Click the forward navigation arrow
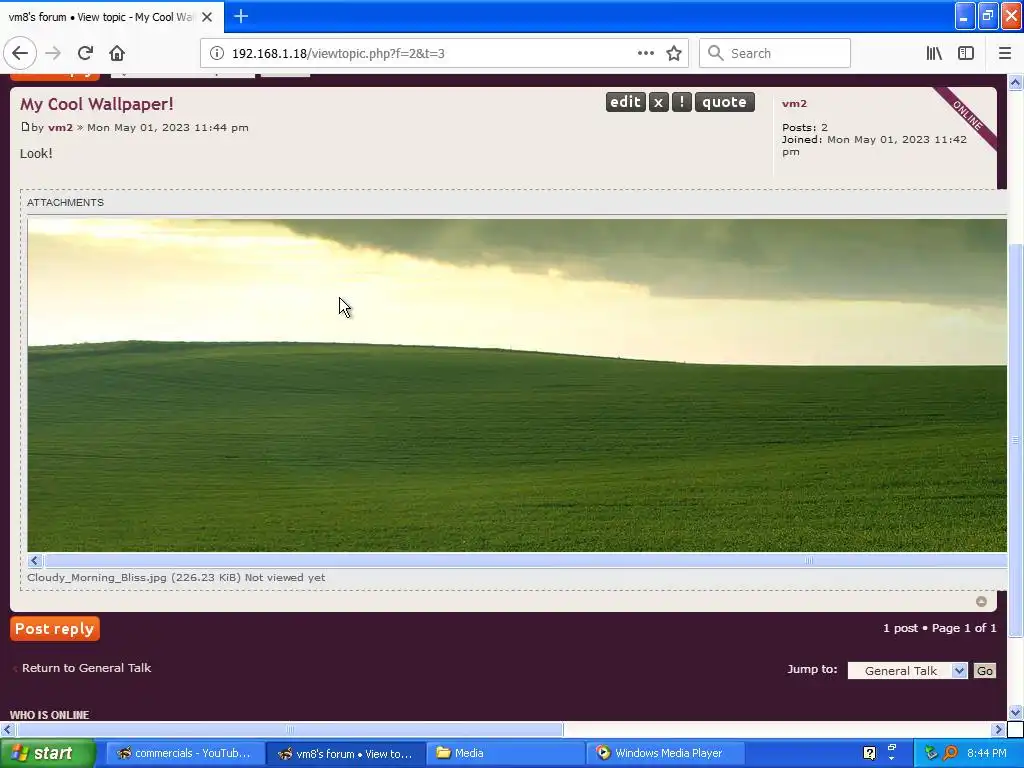 pos(53,53)
